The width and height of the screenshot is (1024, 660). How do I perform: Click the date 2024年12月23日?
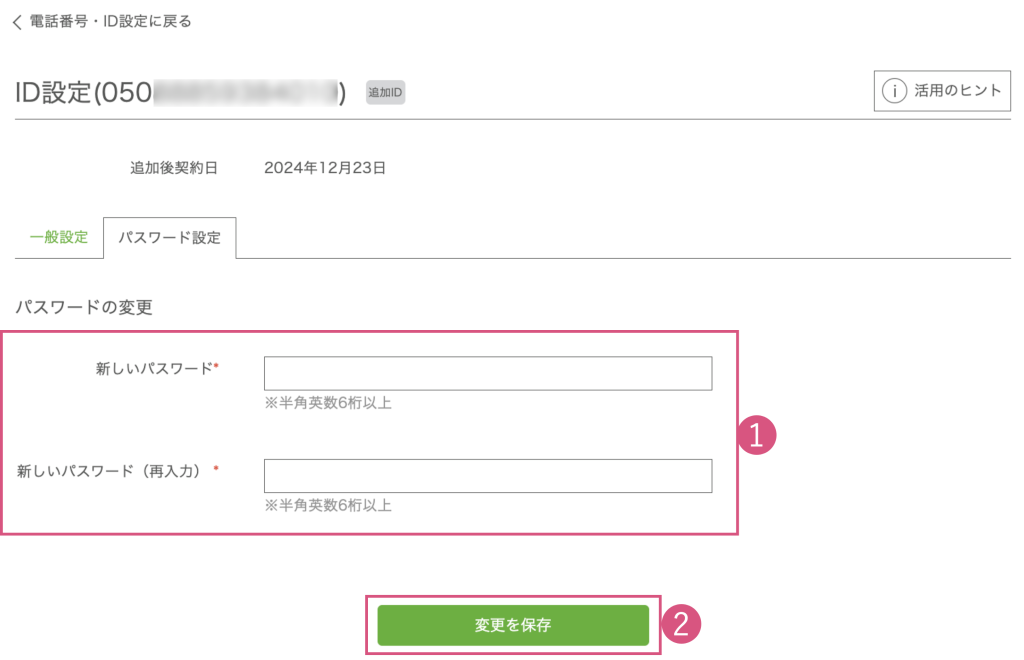click(x=325, y=168)
